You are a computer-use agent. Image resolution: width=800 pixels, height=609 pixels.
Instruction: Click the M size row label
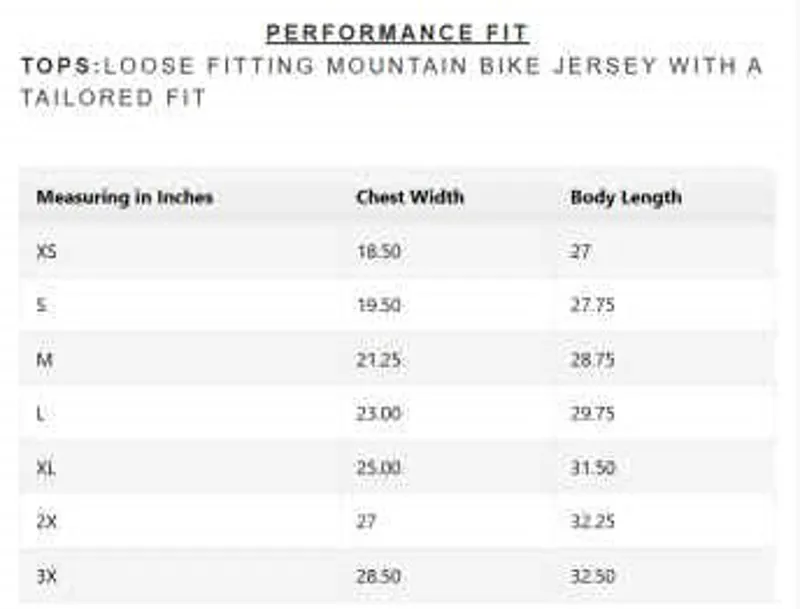pyautogui.click(x=44, y=360)
